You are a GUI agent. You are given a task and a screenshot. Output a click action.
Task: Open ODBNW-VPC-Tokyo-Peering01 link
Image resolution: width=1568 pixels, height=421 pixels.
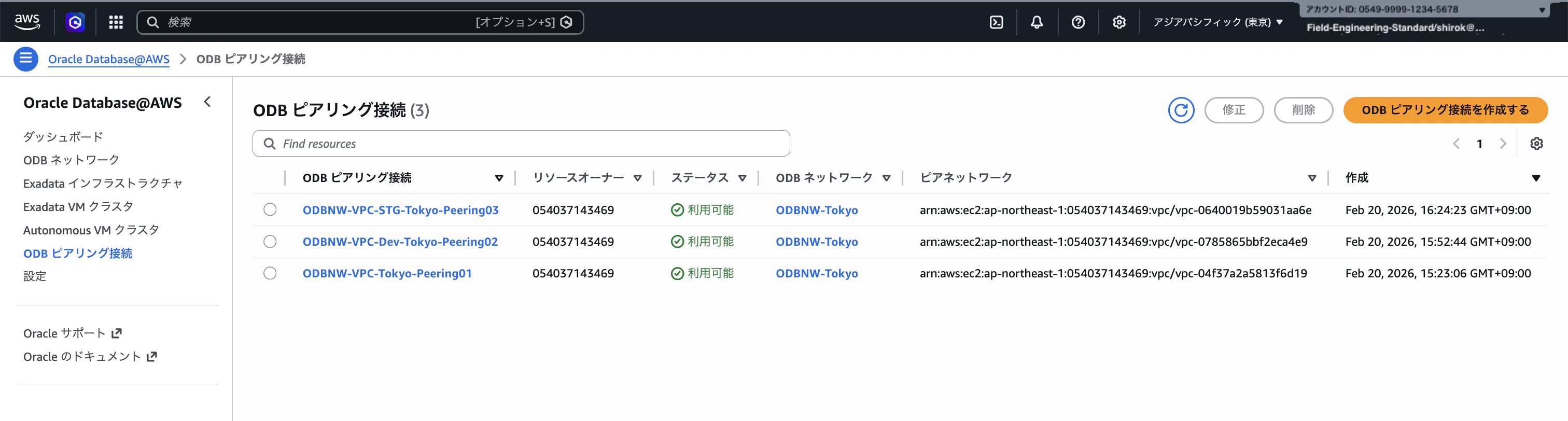tap(387, 273)
